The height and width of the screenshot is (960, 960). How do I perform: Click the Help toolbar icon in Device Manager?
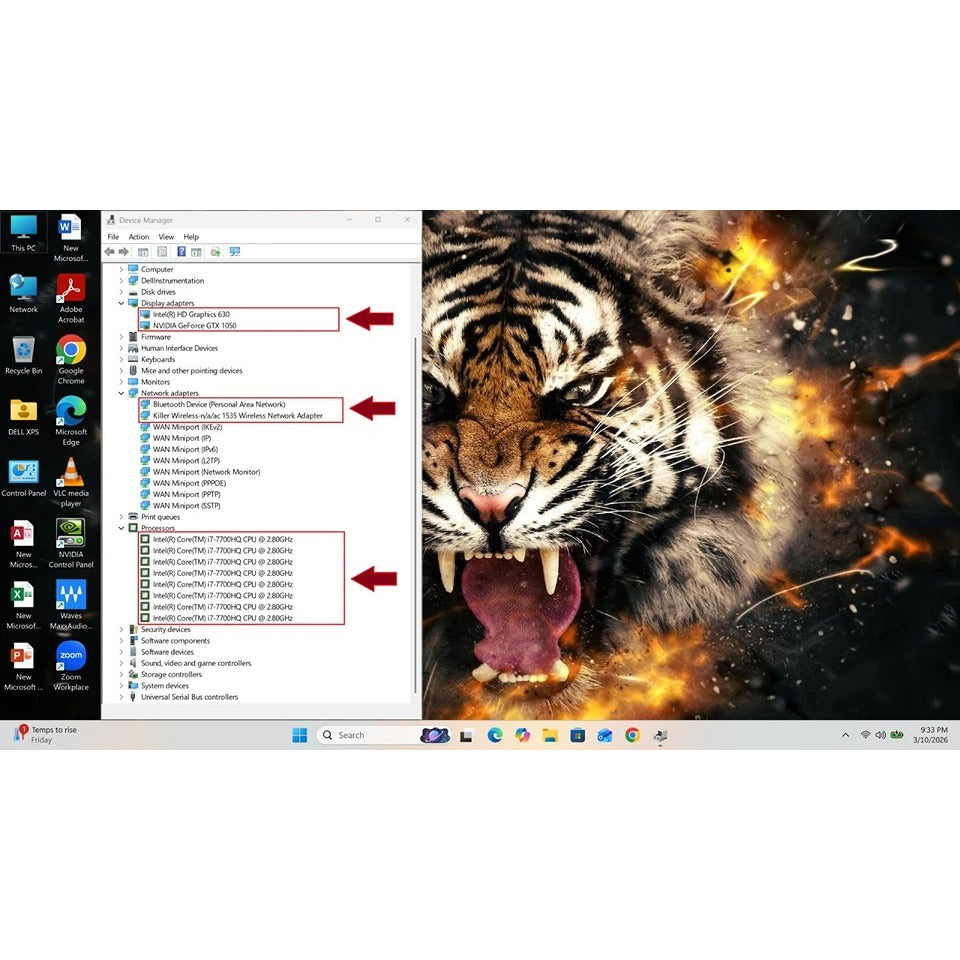coord(181,252)
